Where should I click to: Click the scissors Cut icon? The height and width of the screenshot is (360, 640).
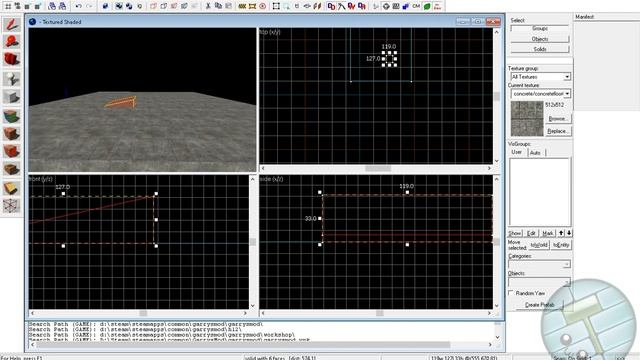click(208, 6)
